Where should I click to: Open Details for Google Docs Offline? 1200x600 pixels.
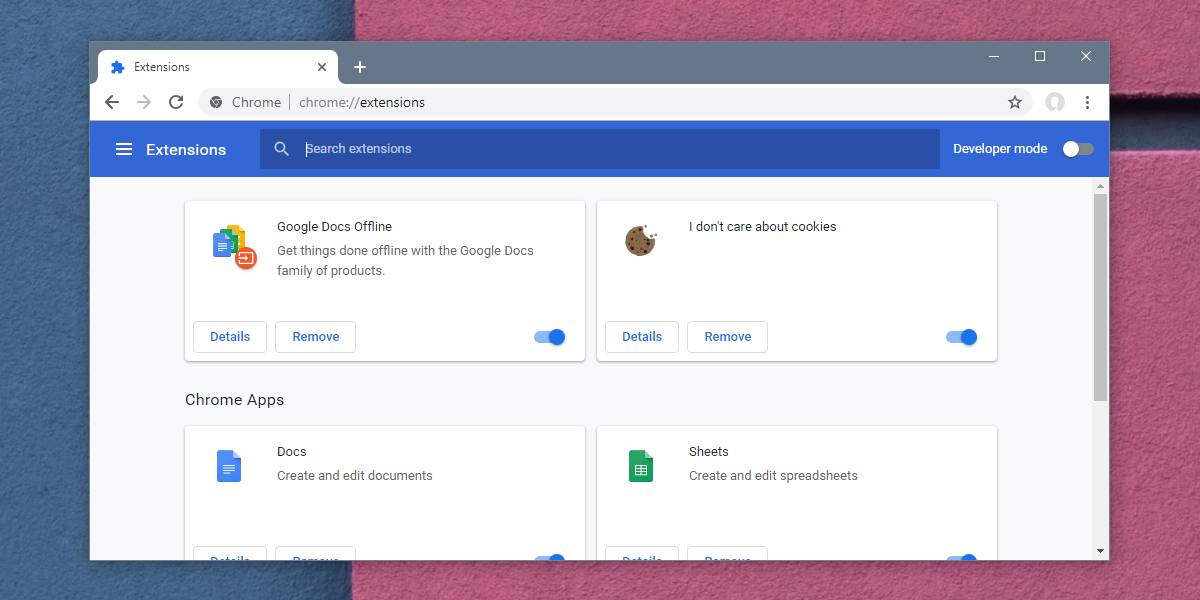pos(229,337)
